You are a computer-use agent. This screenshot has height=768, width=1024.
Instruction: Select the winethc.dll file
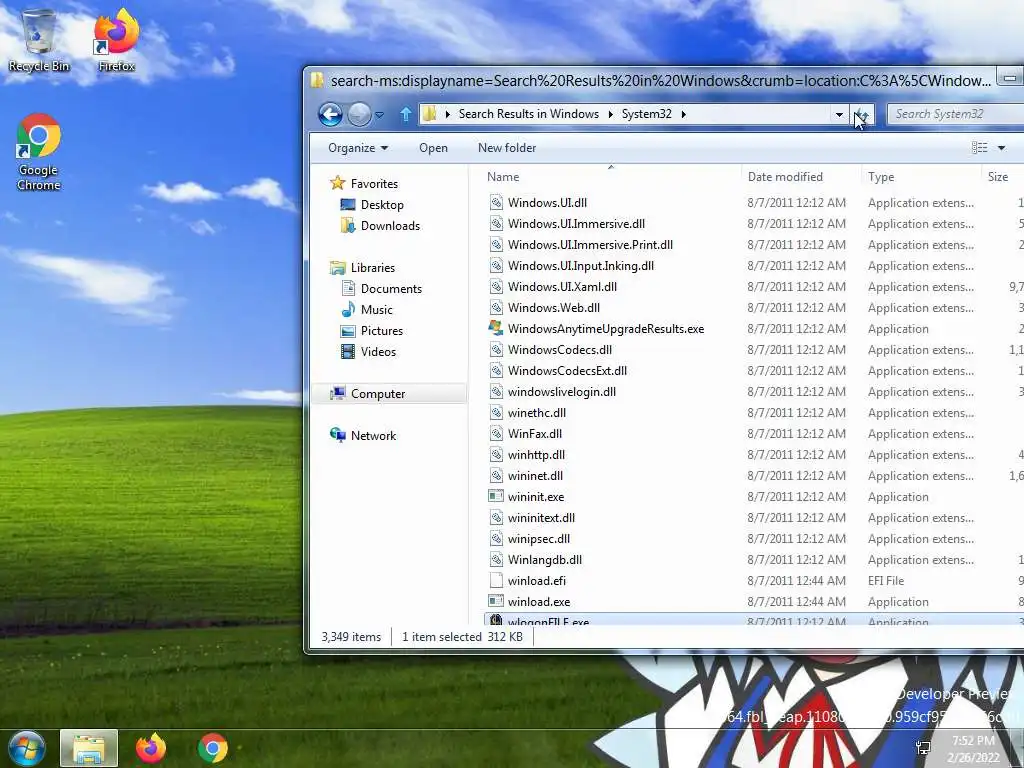537,413
